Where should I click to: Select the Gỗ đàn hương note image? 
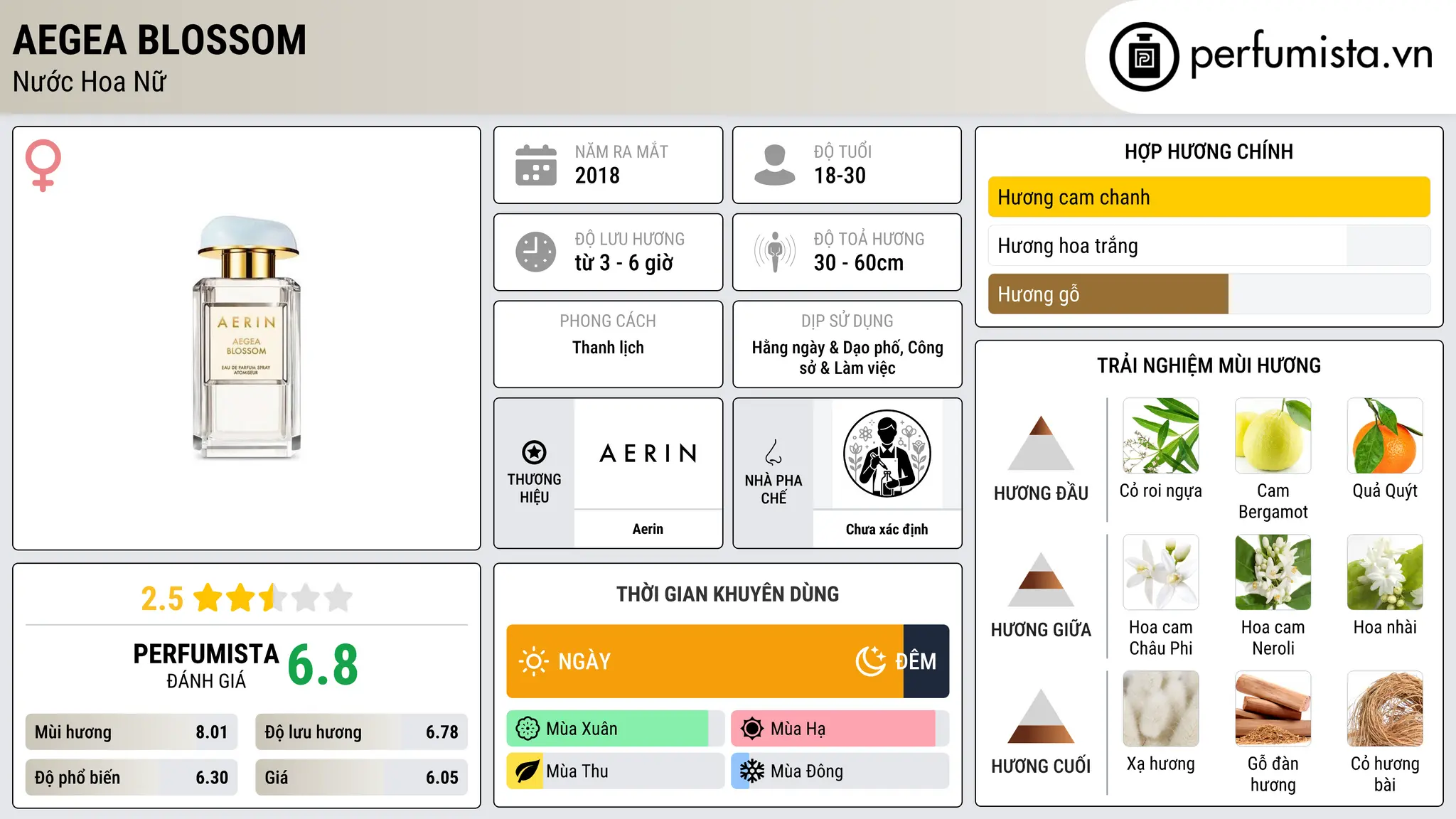coord(1273,709)
